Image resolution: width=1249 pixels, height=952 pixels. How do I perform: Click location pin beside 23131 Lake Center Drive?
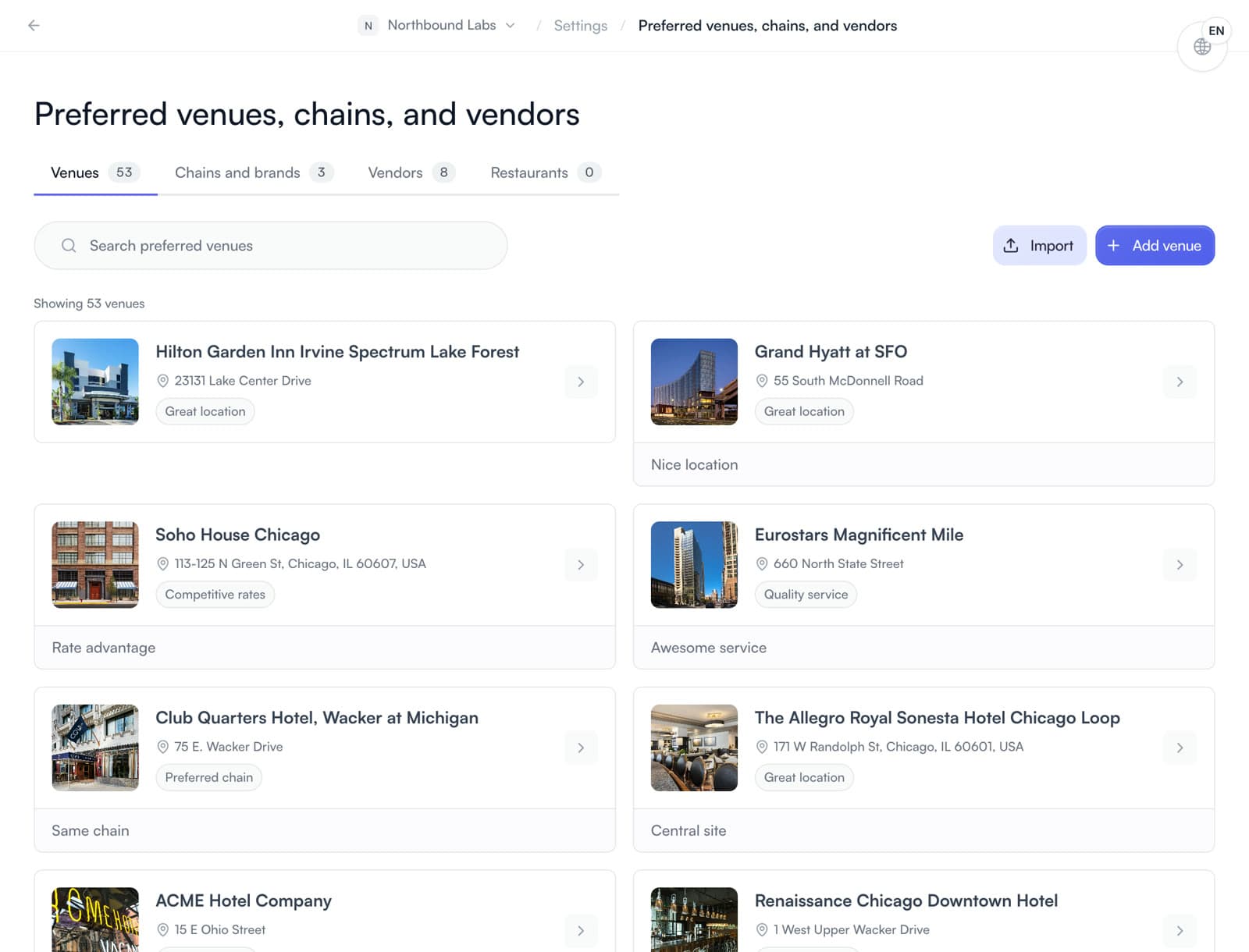click(x=163, y=381)
